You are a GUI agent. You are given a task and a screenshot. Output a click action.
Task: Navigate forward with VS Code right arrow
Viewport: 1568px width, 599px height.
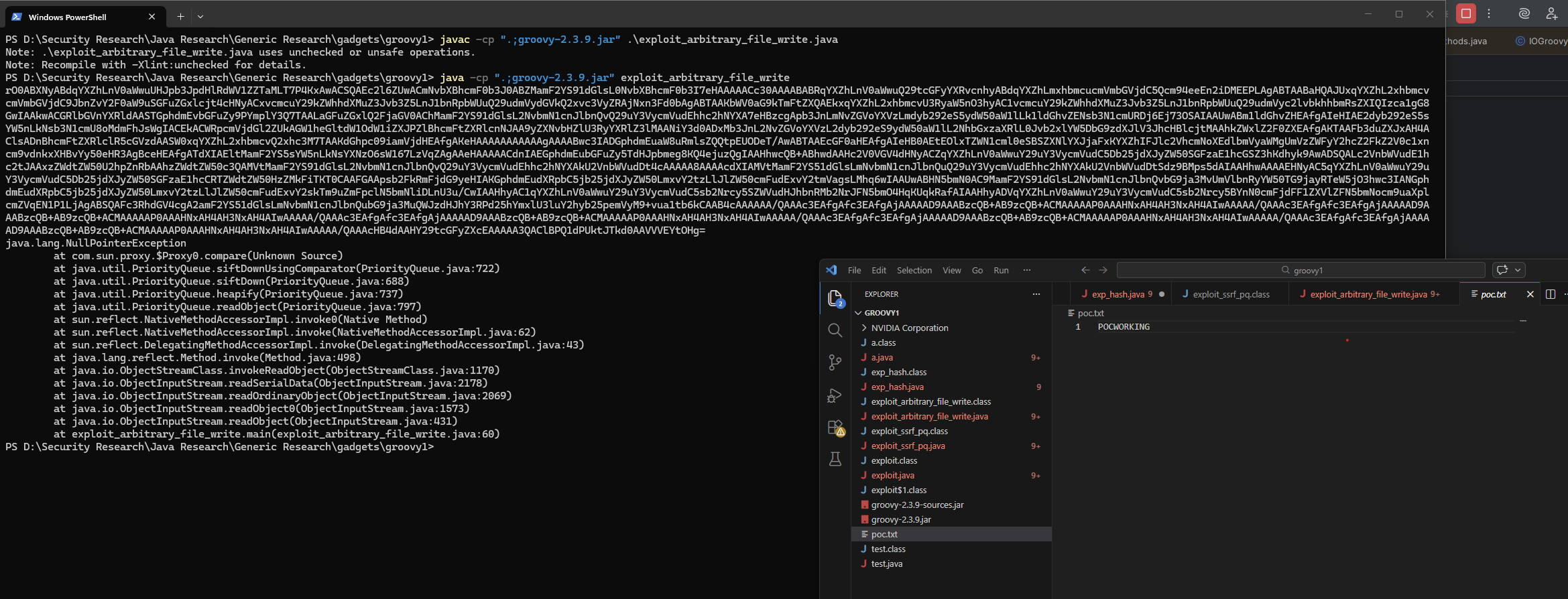coord(1103,270)
